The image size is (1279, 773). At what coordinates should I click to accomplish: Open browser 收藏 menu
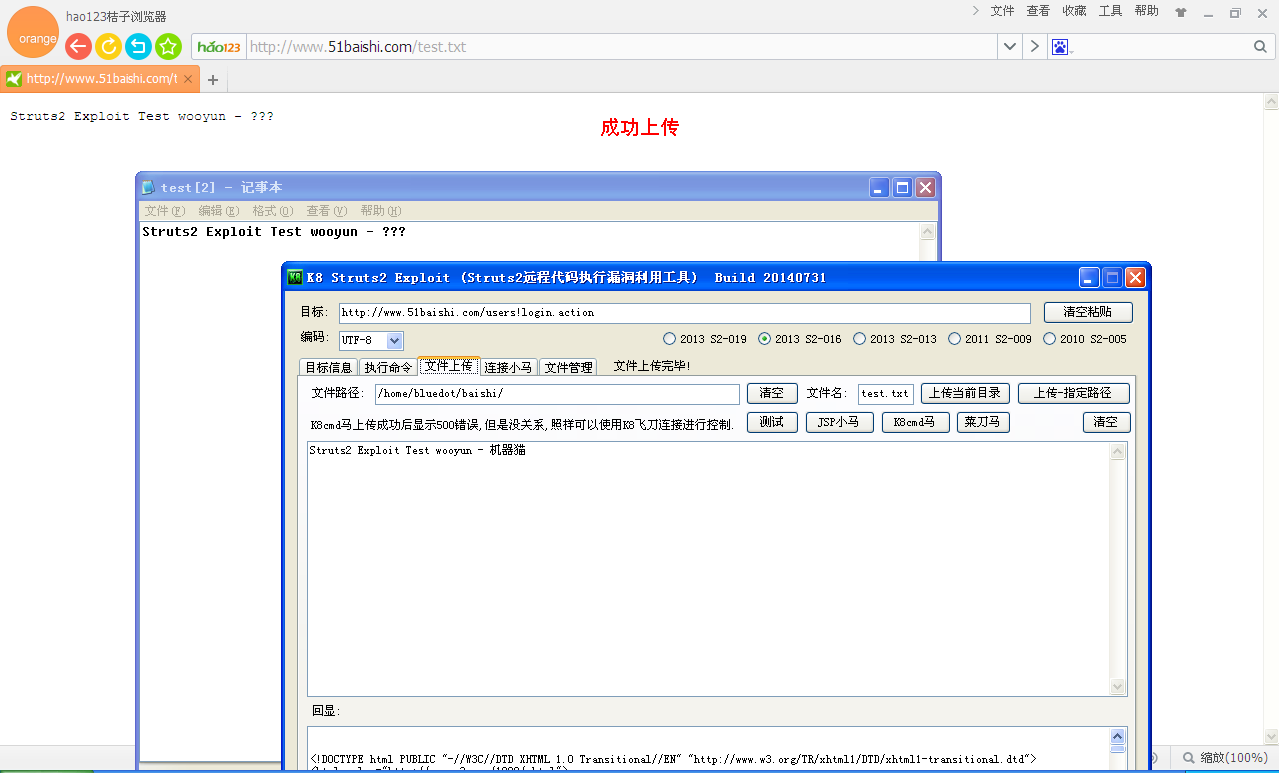1074,11
